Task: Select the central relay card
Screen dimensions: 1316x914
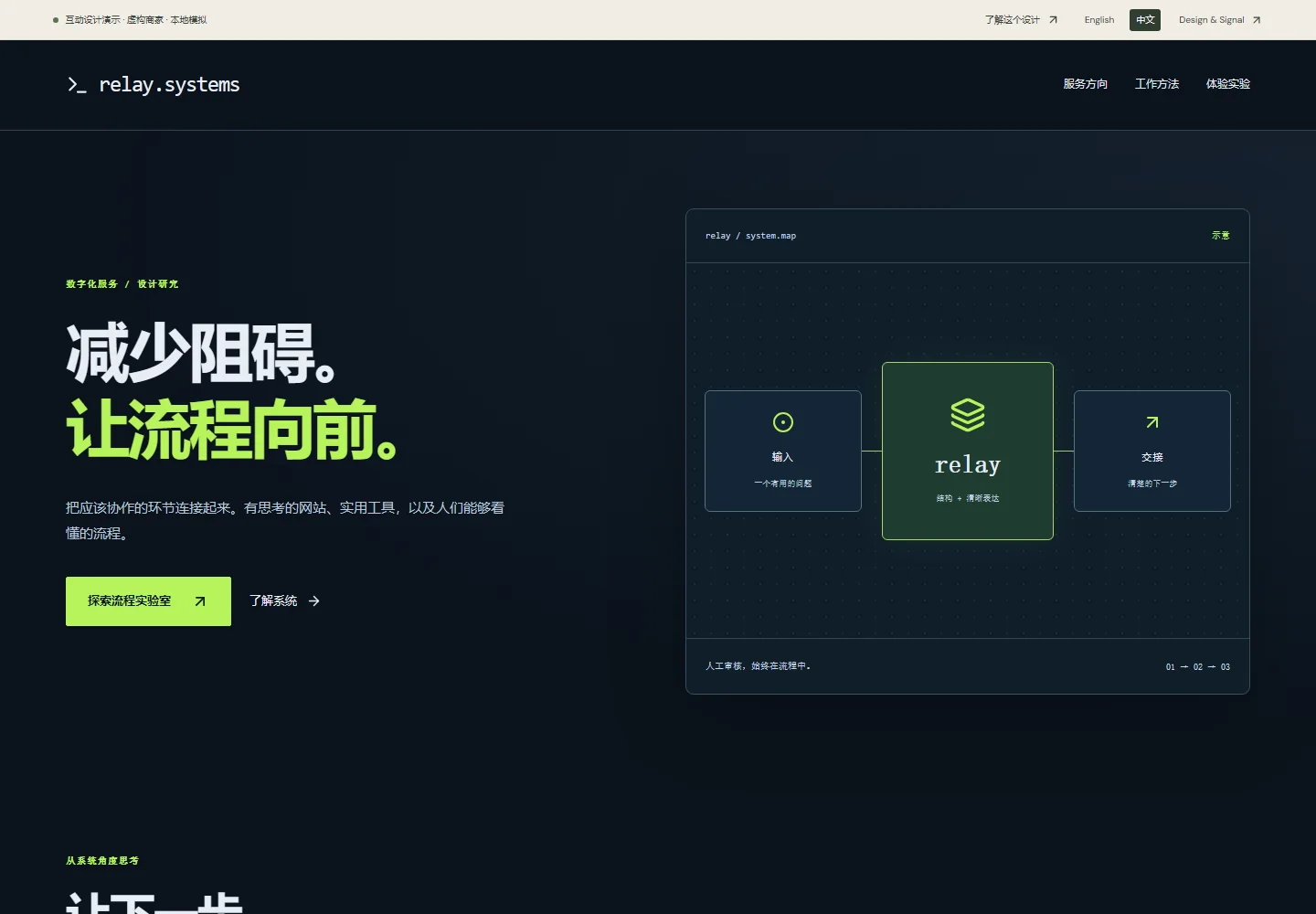Action: [x=968, y=452]
